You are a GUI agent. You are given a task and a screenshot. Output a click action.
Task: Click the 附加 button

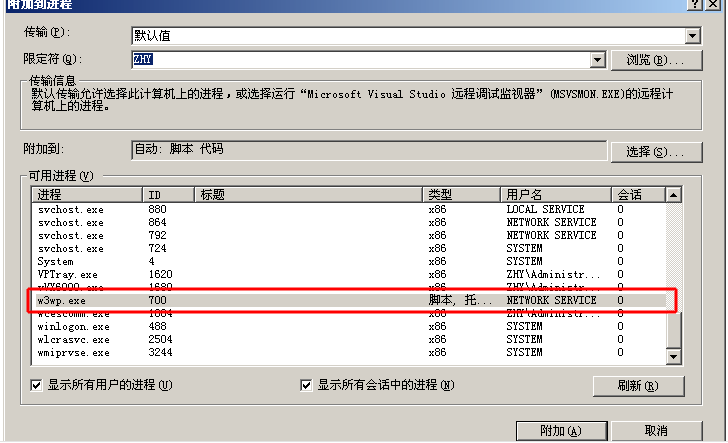[560, 431]
